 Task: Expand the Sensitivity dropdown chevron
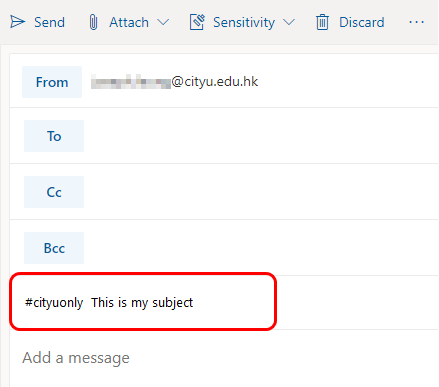pyautogui.click(x=289, y=22)
